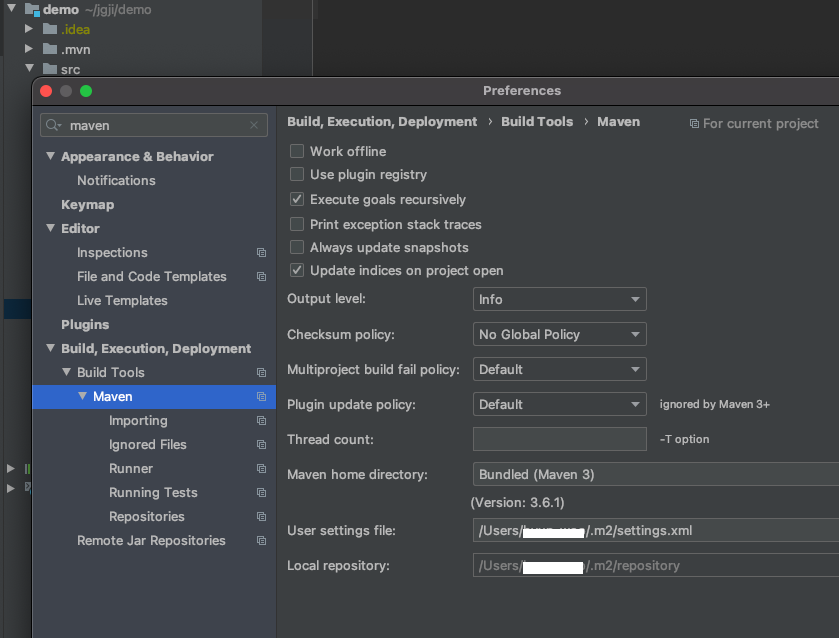Click the .idea folder icon in project tree
The width and height of the screenshot is (839, 638).
[50, 29]
